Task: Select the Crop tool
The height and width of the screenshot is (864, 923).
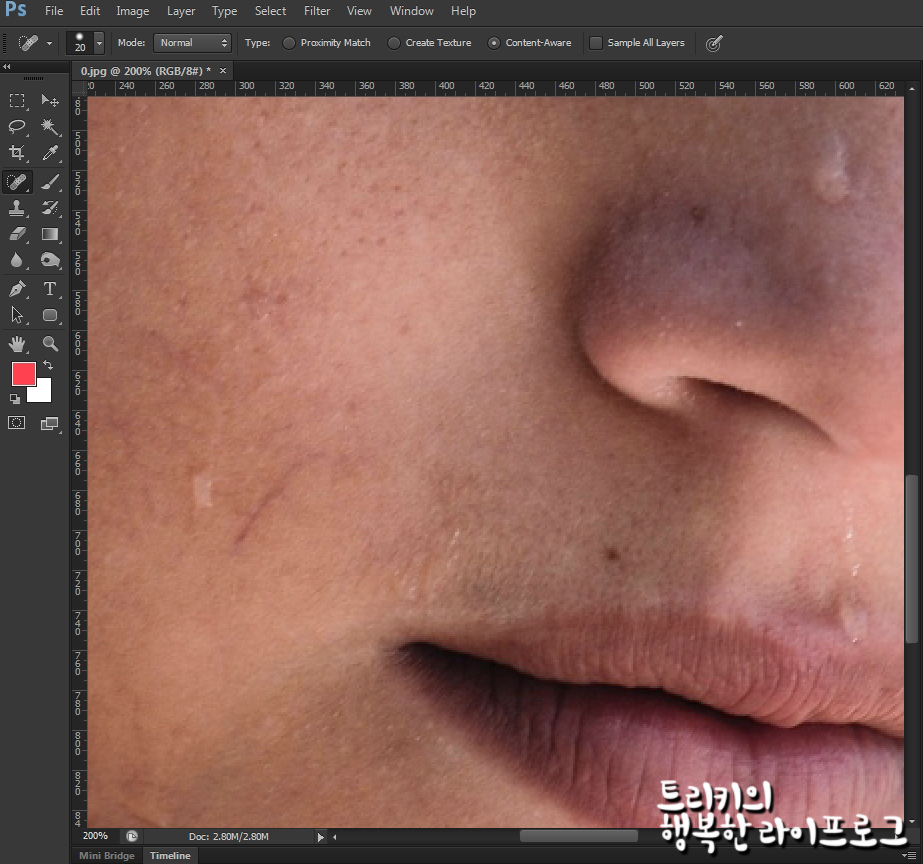Action: coord(17,153)
